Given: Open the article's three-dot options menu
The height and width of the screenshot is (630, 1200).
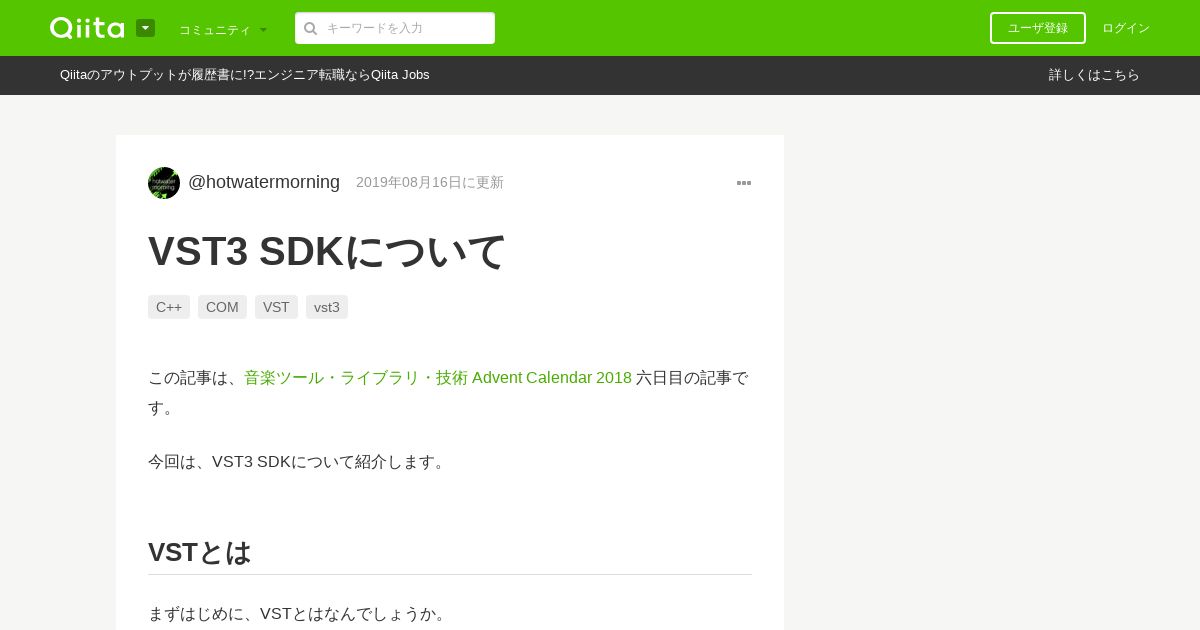Looking at the screenshot, I should [744, 183].
